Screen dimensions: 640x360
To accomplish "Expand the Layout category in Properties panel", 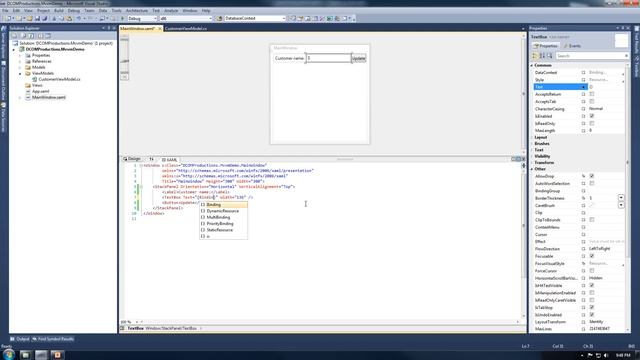I will click(x=532, y=138).
